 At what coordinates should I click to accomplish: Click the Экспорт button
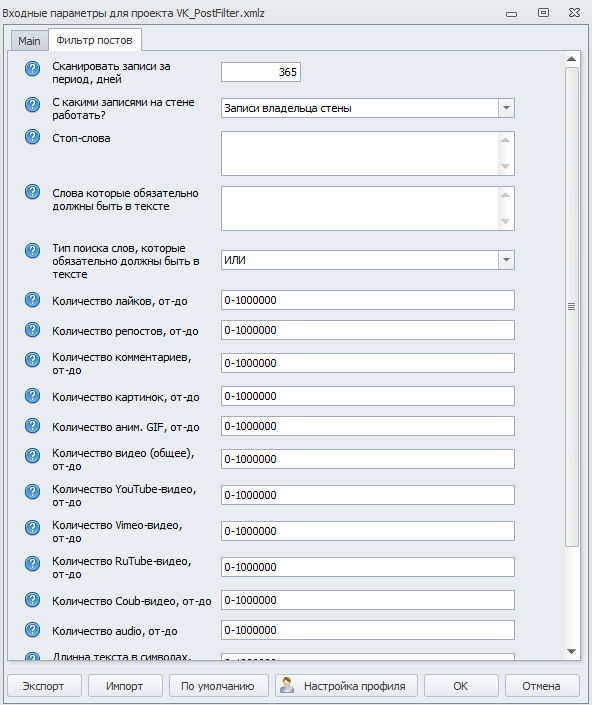(x=44, y=686)
